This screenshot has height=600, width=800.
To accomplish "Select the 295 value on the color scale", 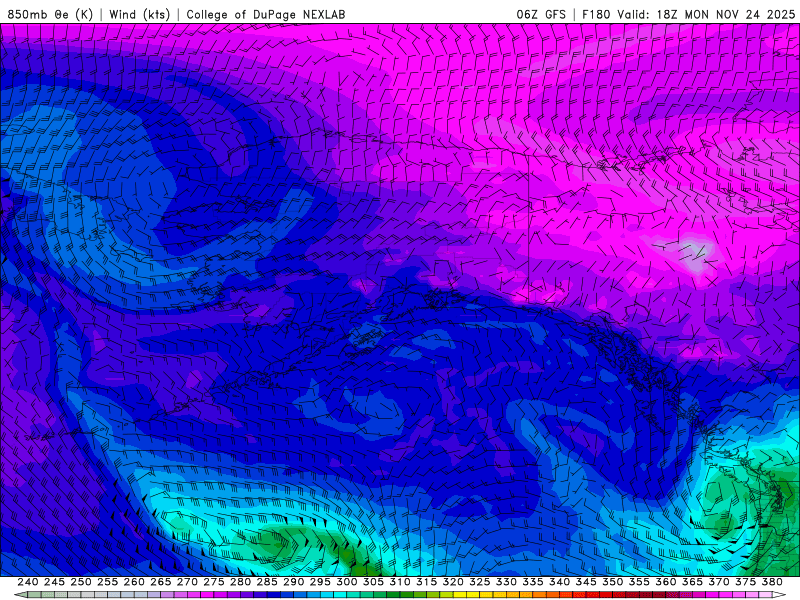I will pos(320,582).
